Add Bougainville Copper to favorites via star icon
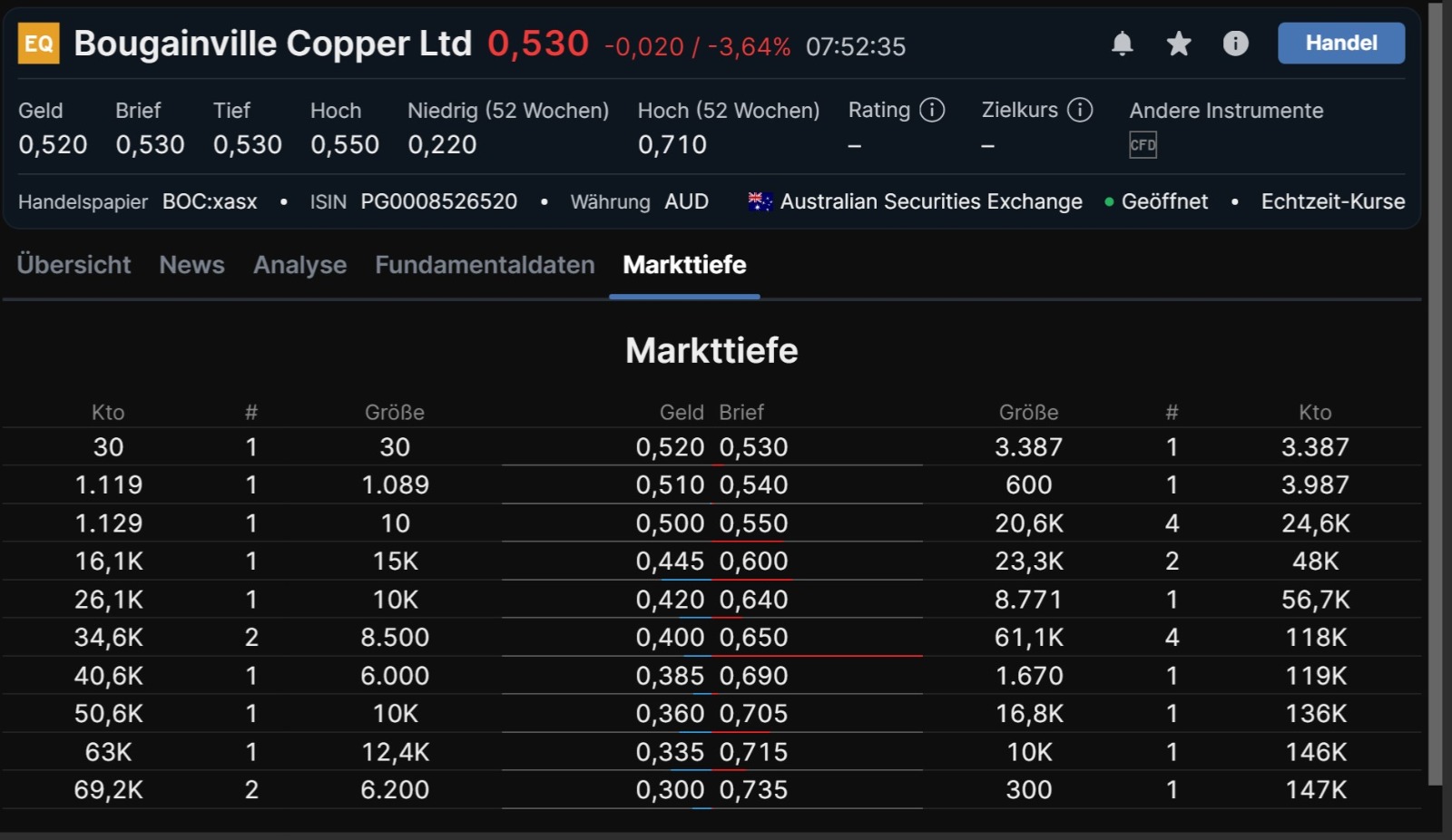This screenshot has height=840, width=1452. click(x=1178, y=44)
